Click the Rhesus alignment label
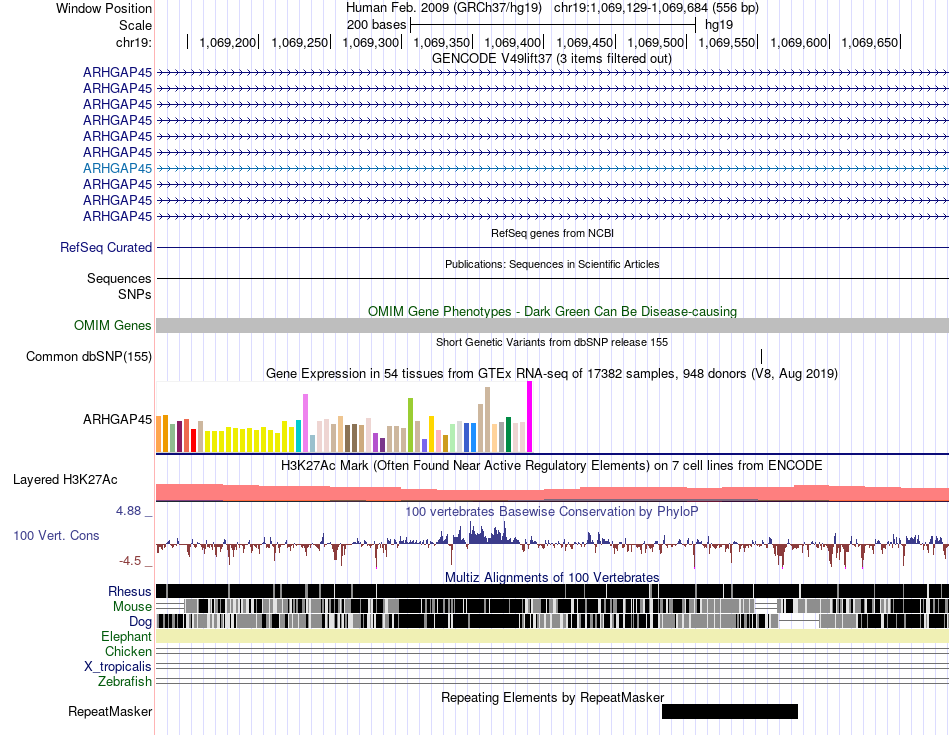The height and width of the screenshot is (735, 950). (130, 592)
